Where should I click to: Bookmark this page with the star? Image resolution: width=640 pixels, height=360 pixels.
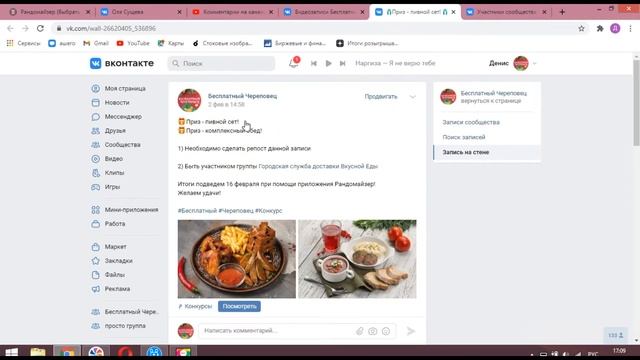581,28
